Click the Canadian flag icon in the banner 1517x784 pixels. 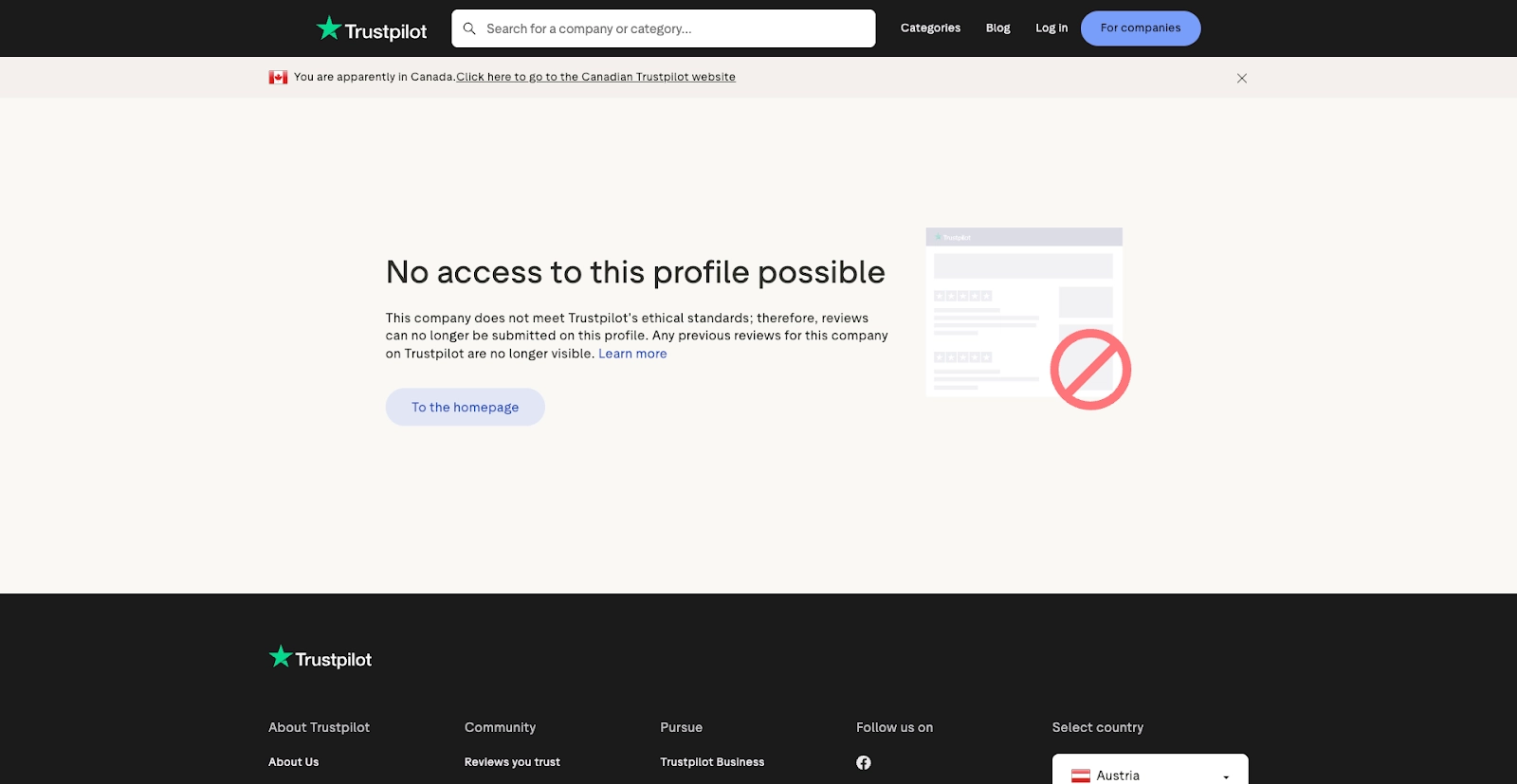click(x=278, y=78)
